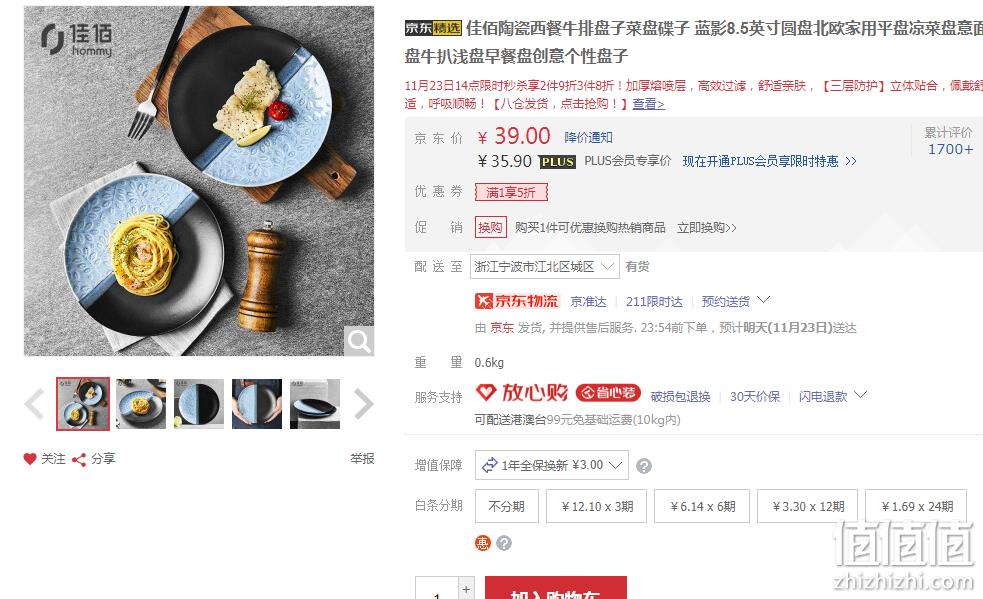Image resolution: width=983 pixels, height=599 pixels.
Task: Open the 降价通知 price alert link
Action: click(589, 137)
